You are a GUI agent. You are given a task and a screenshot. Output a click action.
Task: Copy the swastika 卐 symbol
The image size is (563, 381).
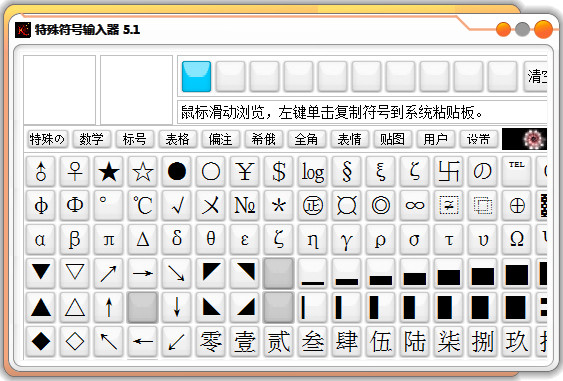point(448,171)
